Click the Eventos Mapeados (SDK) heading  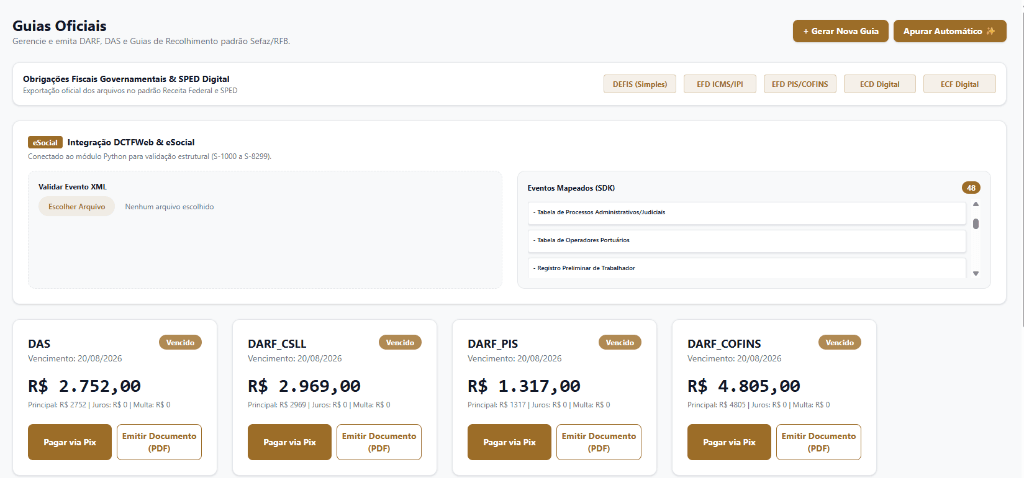571,188
